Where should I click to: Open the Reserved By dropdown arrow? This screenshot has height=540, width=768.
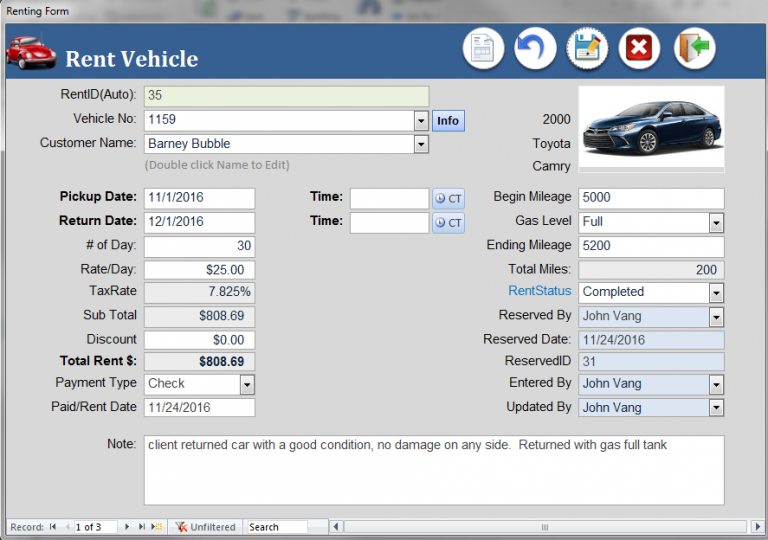coord(716,317)
